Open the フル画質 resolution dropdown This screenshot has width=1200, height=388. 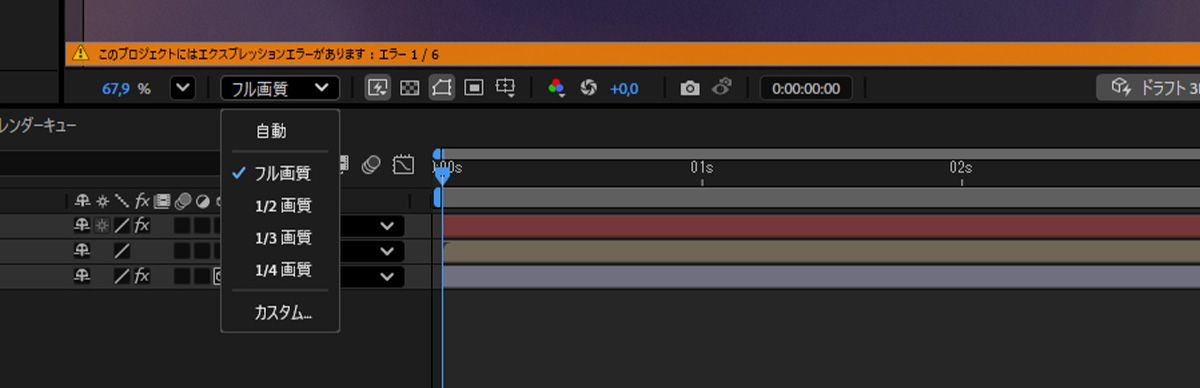[280, 88]
